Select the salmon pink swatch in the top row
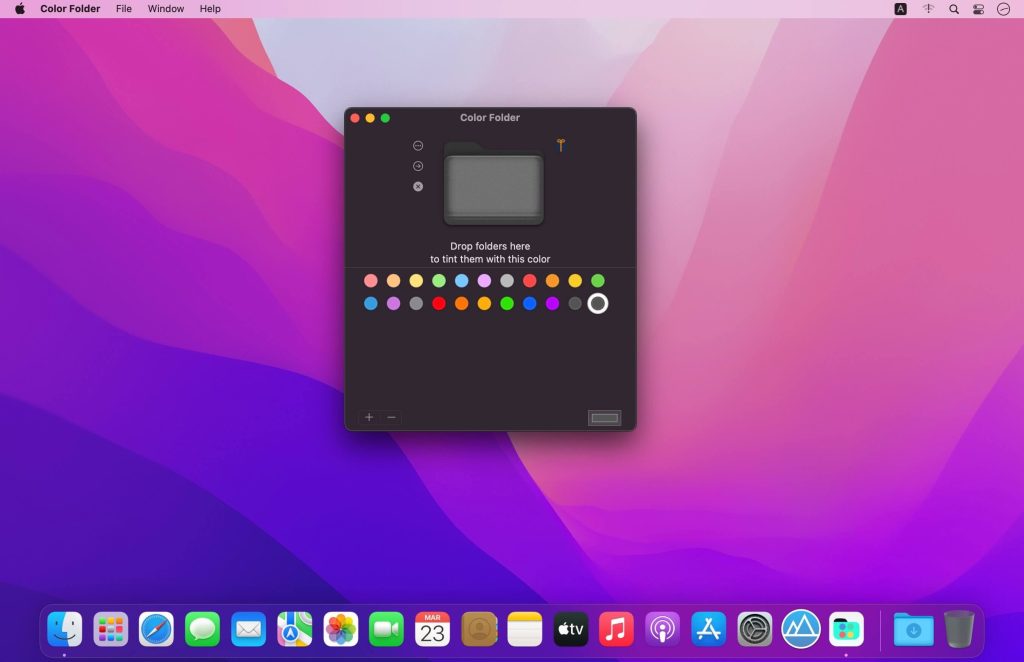 (370, 280)
